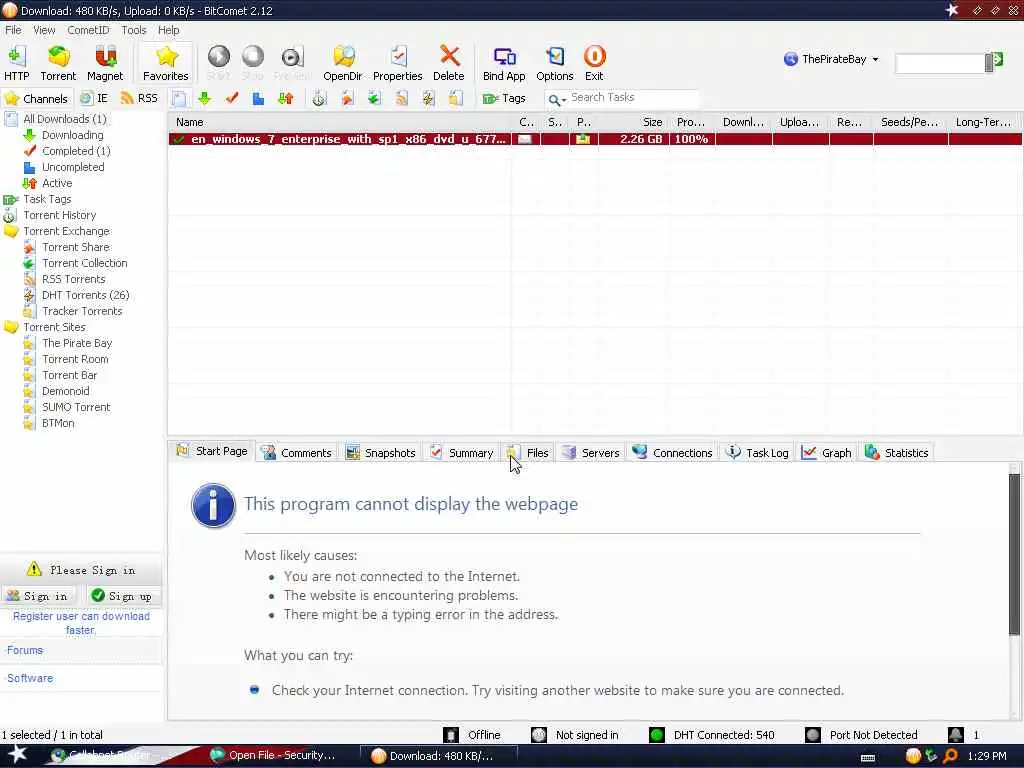Select Torrent Exchange folder in sidebar
This screenshot has width=1024, height=768.
(67, 231)
